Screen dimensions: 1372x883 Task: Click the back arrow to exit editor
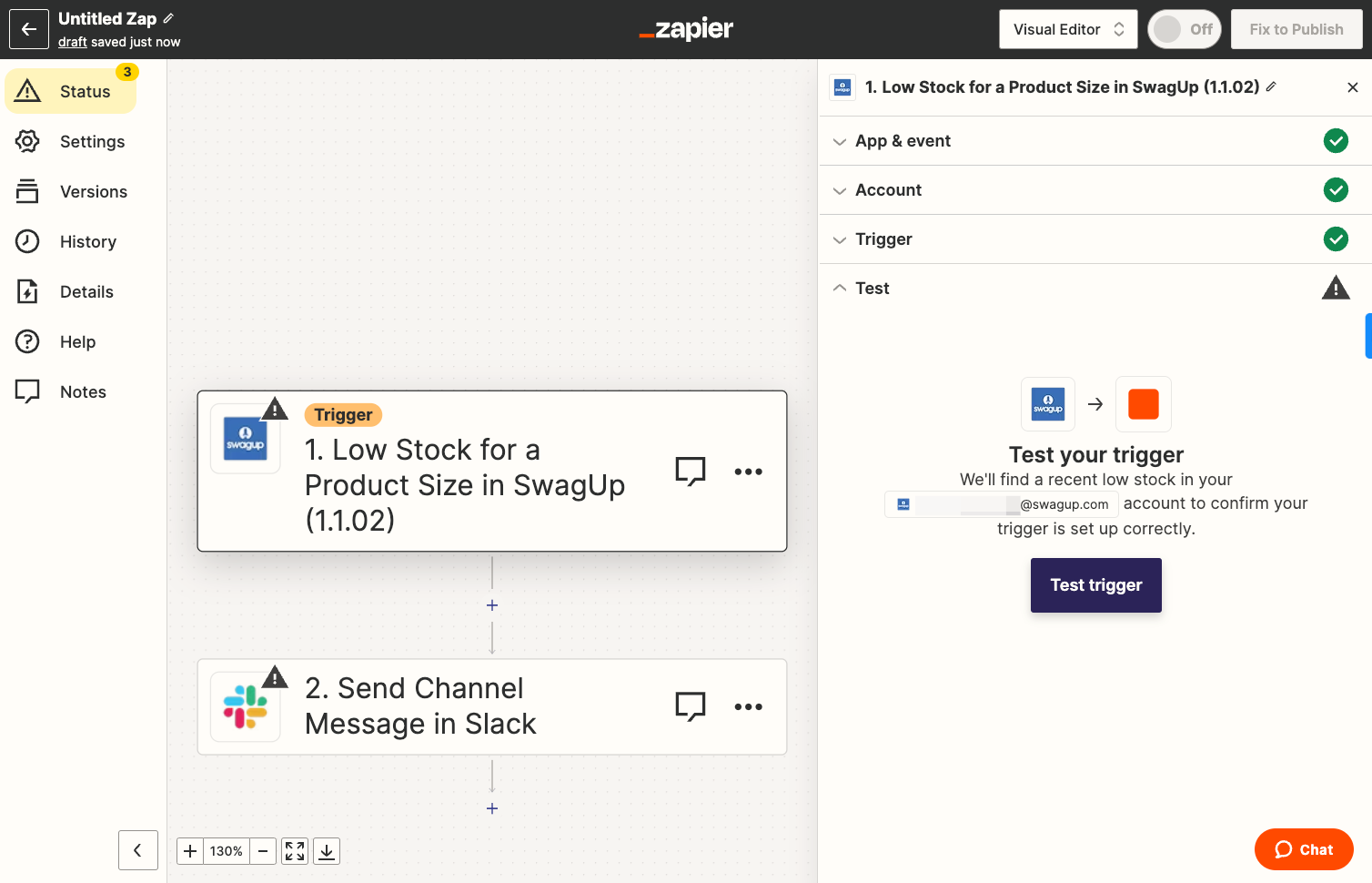tap(29, 29)
